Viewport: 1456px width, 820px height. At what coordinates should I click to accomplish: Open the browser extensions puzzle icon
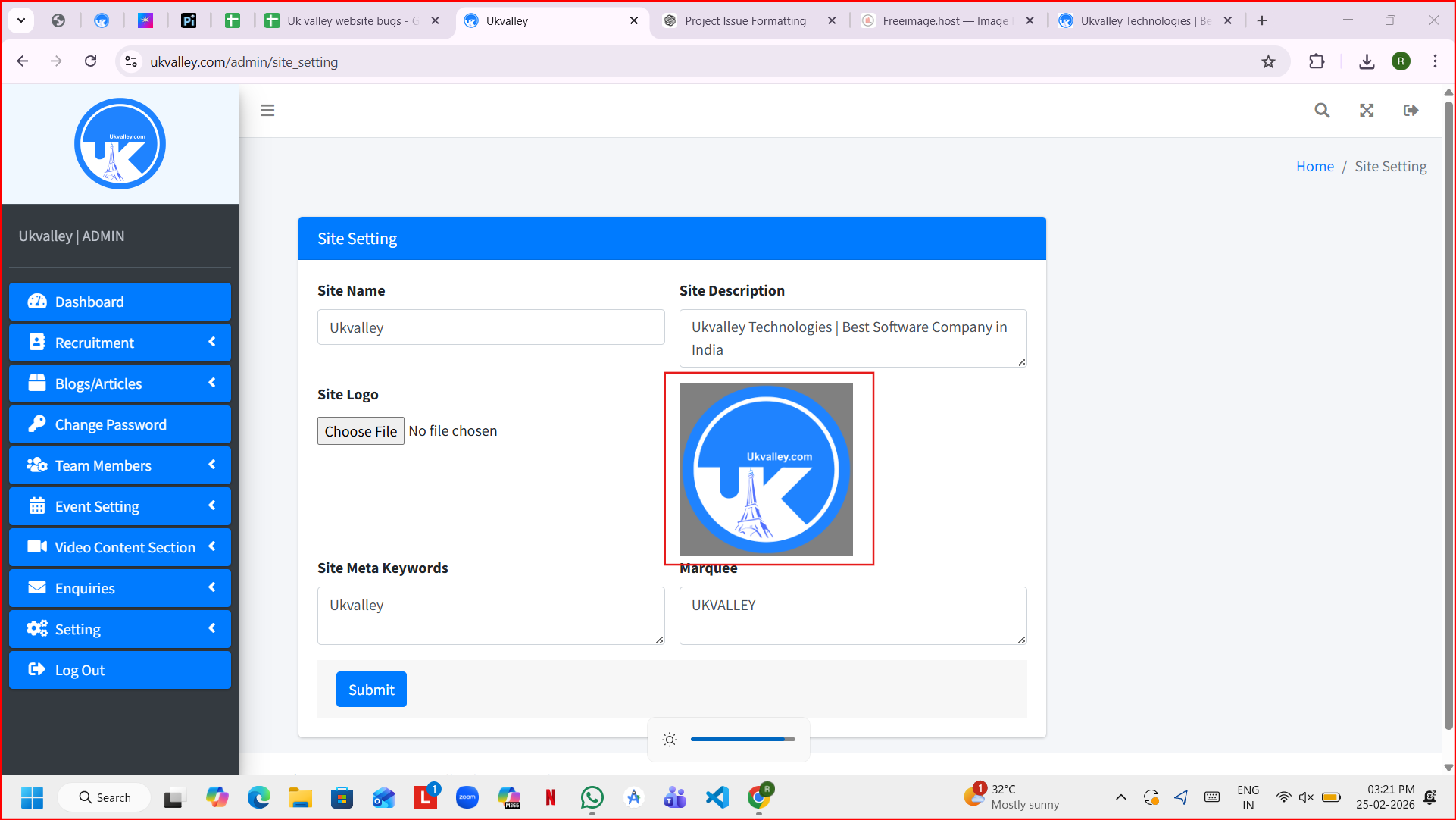[1317, 62]
